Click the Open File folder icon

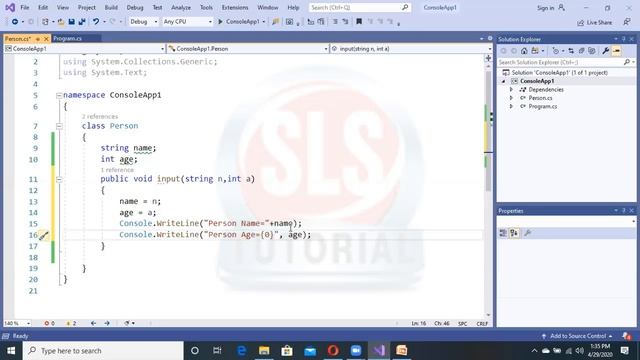click(x=60, y=22)
